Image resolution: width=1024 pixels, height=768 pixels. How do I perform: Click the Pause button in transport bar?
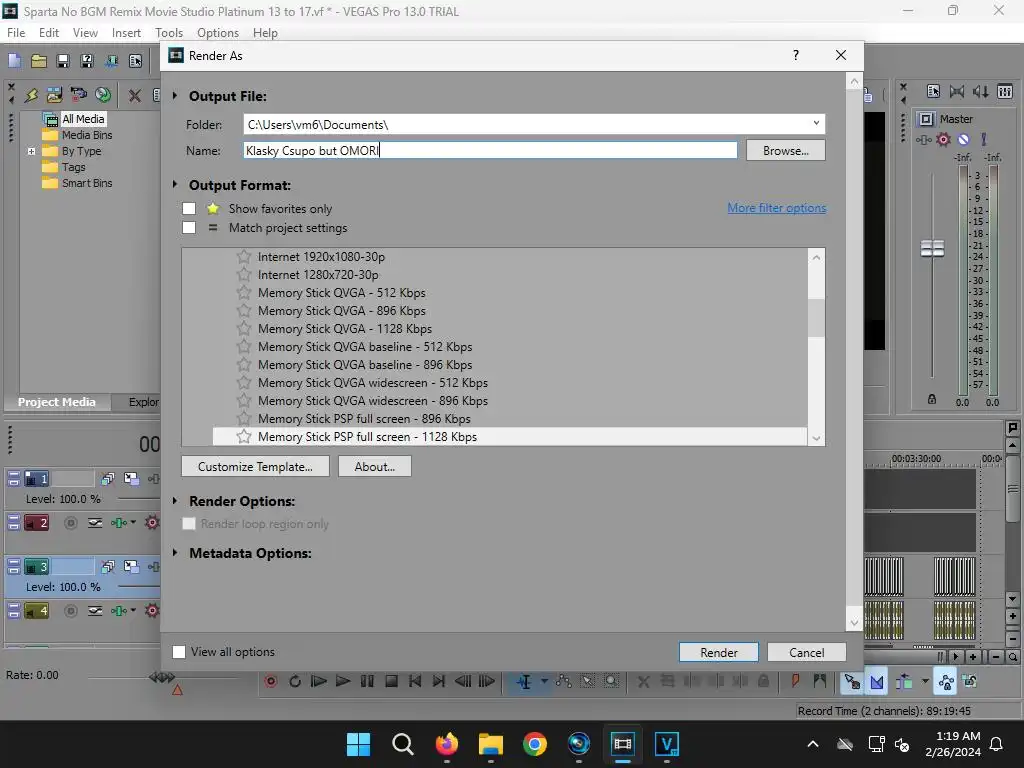coord(367,681)
